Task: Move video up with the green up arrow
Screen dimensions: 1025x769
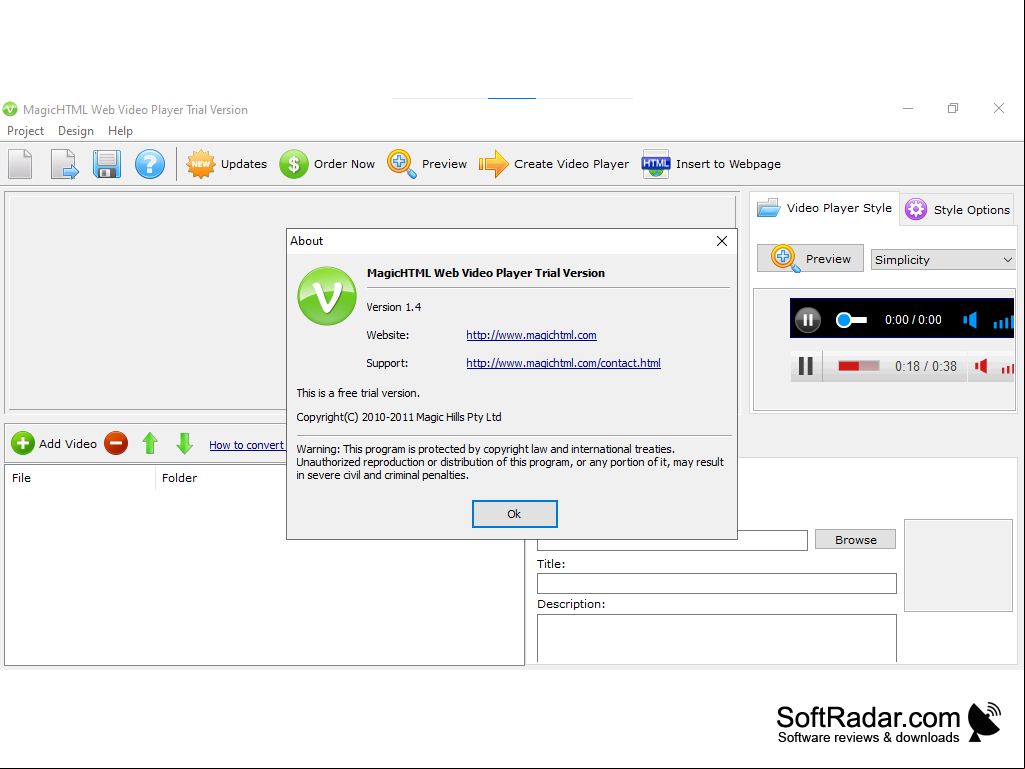Action: [150, 443]
